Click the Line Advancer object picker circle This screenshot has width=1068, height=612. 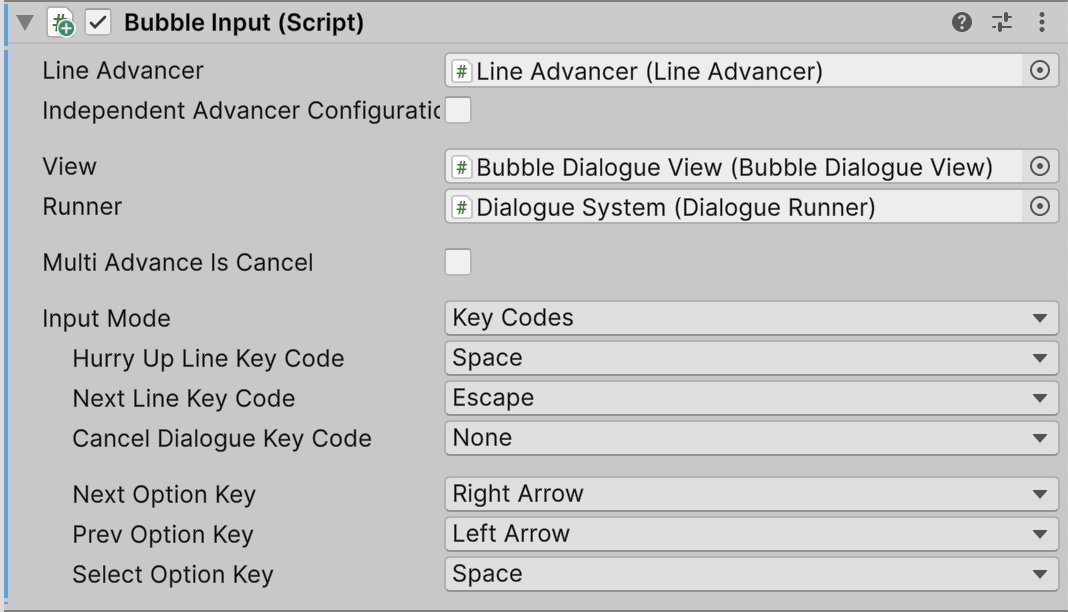pyautogui.click(x=1040, y=70)
